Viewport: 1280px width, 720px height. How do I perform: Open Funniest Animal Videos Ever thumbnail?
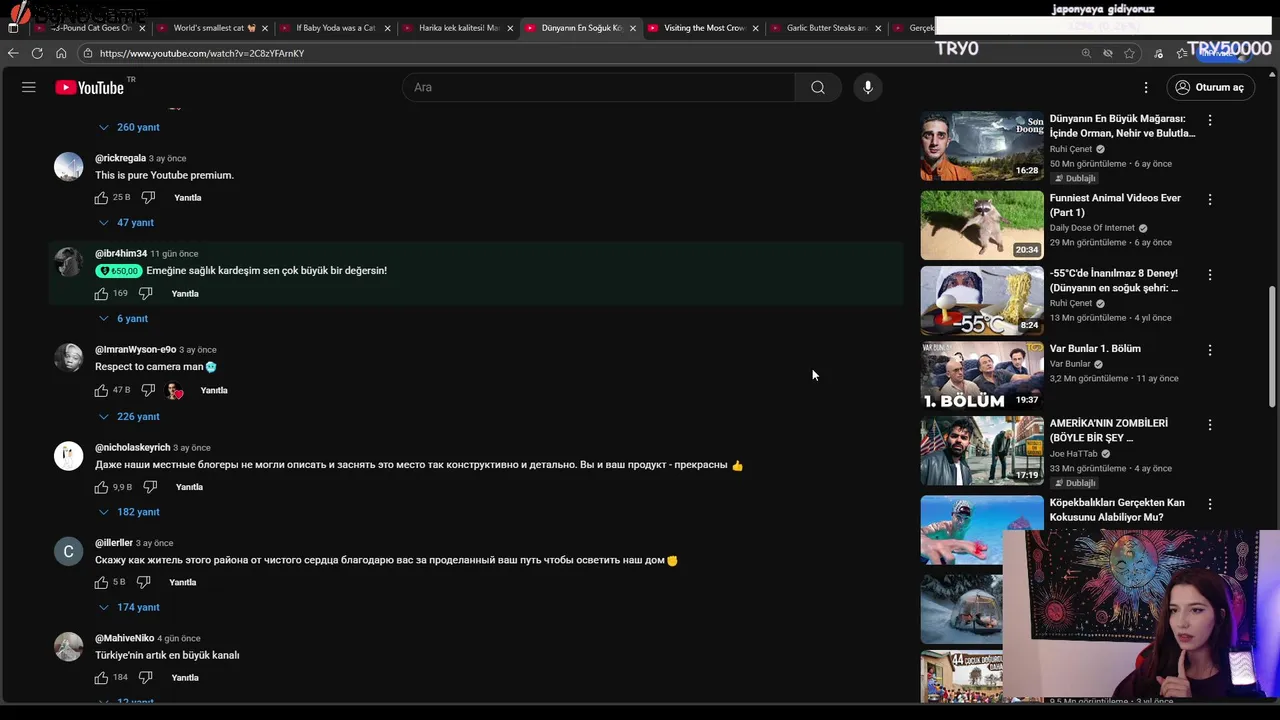pos(982,225)
